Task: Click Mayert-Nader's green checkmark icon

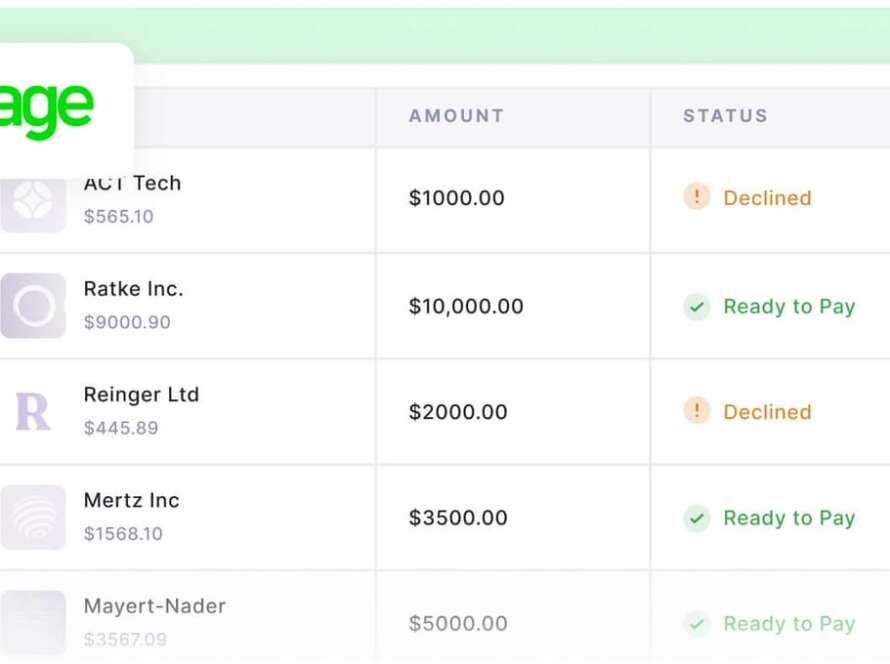Action: tap(696, 624)
